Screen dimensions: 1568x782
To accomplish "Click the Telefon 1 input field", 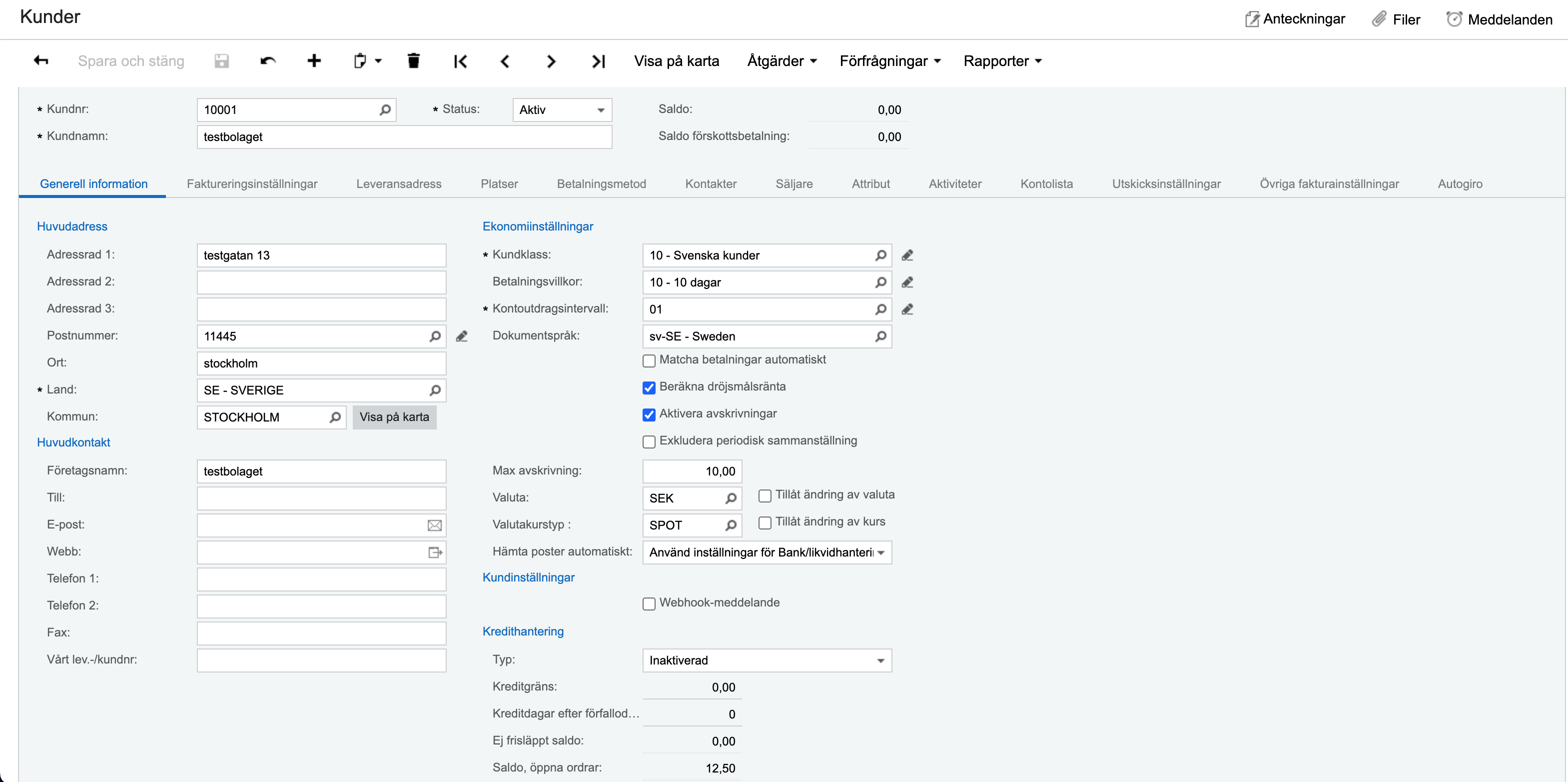I will coord(321,579).
